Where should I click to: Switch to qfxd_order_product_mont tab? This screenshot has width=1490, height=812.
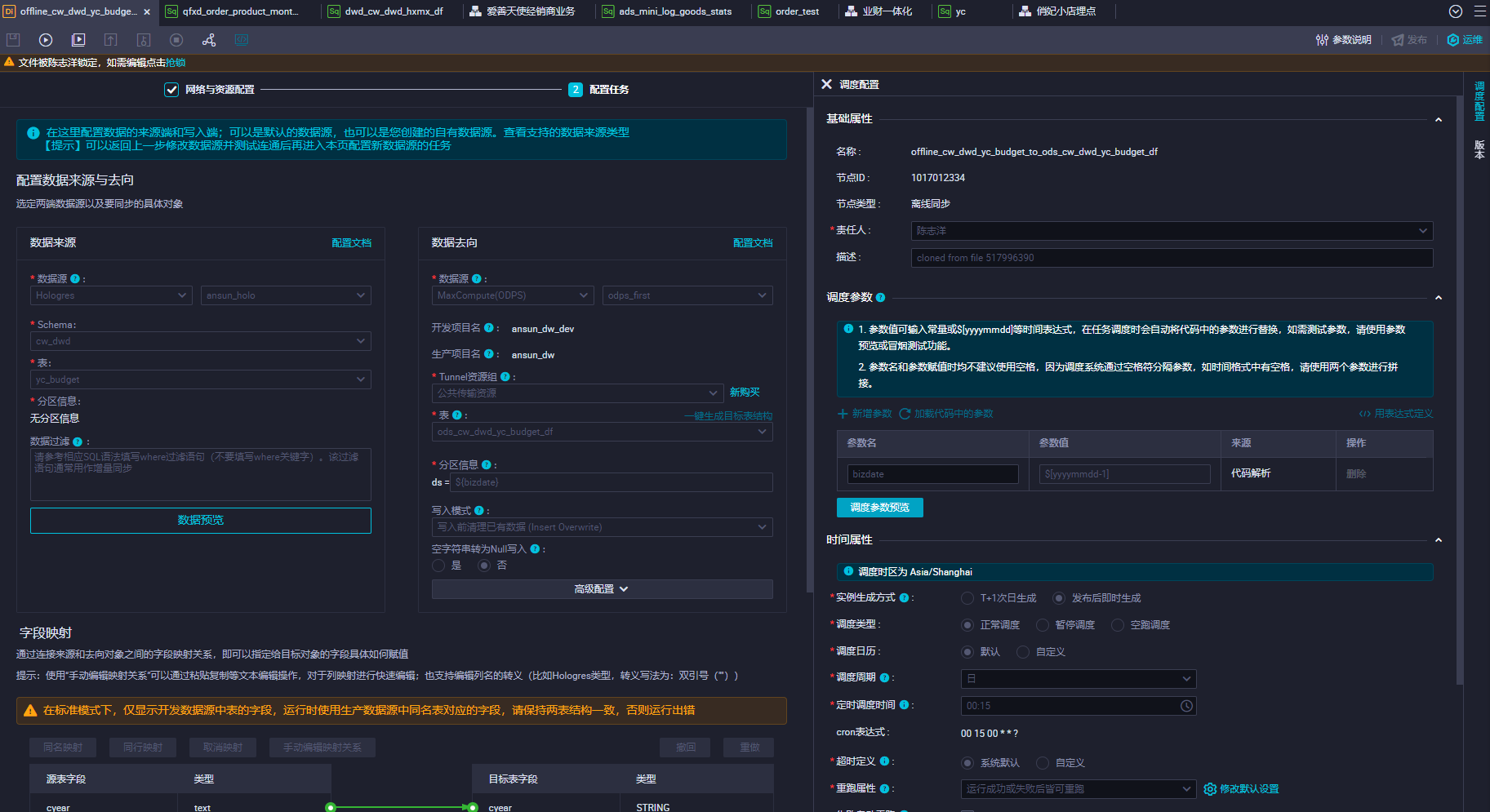239,11
